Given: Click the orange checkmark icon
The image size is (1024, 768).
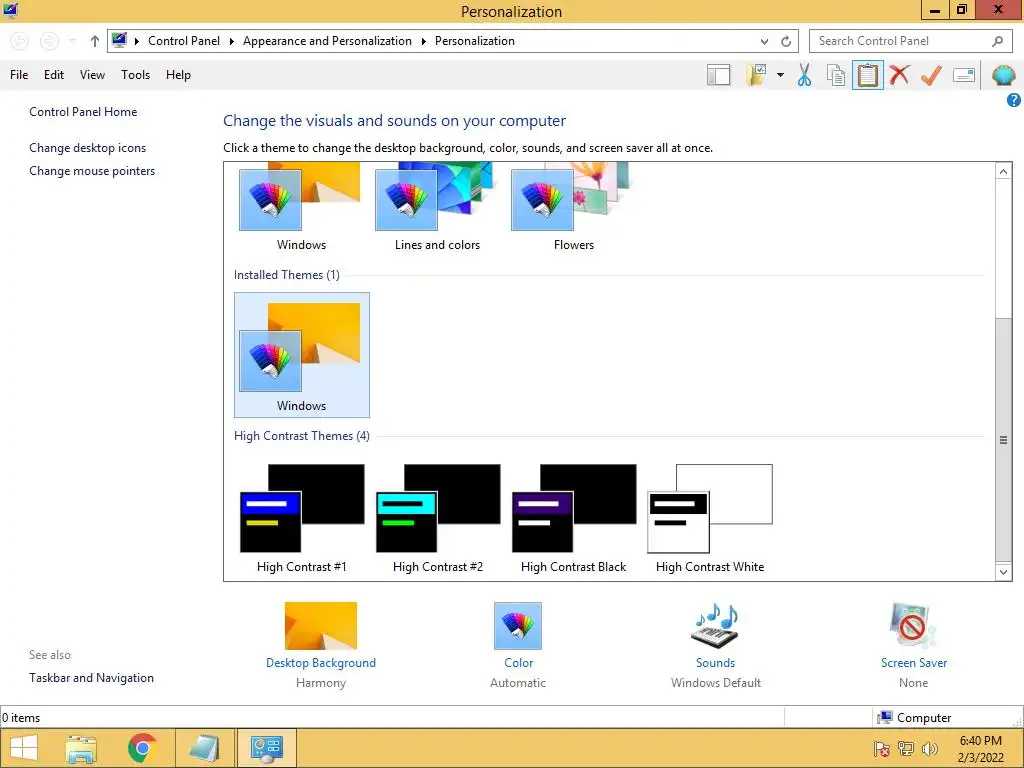Looking at the screenshot, I should [931, 75].
